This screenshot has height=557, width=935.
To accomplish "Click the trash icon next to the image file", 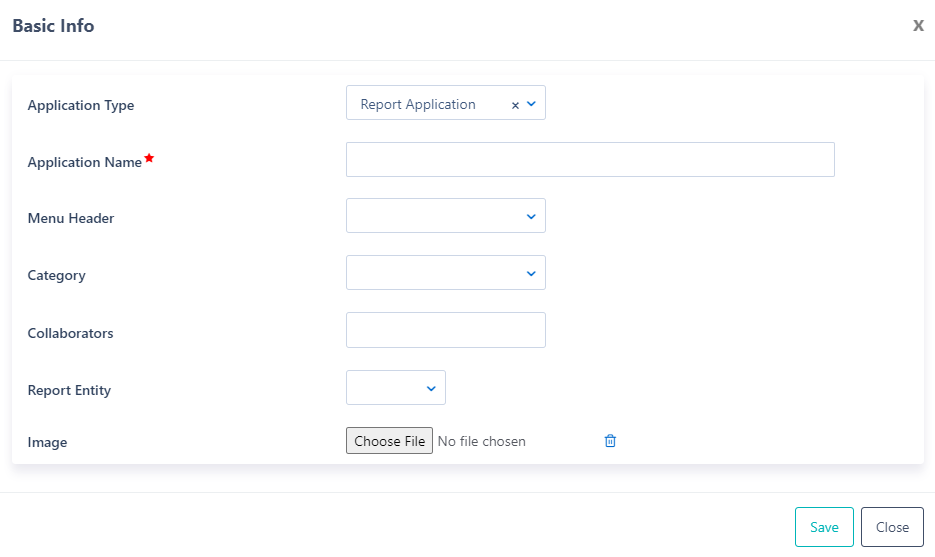I will (x=610, y=441).
